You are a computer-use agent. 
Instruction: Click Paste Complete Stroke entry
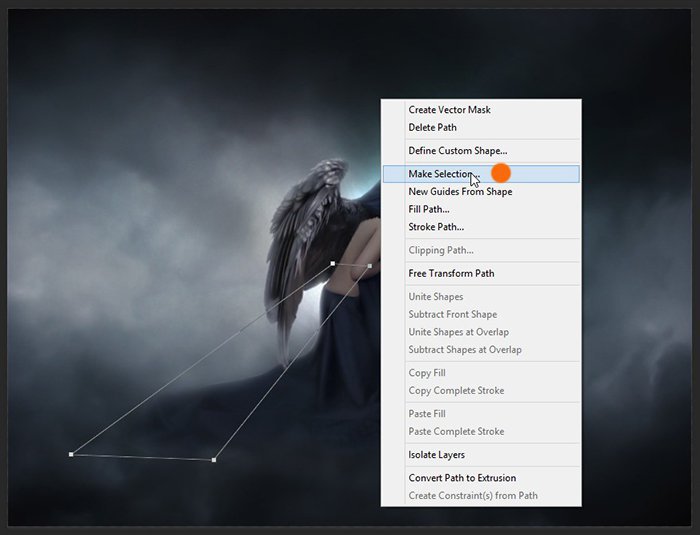456,432
